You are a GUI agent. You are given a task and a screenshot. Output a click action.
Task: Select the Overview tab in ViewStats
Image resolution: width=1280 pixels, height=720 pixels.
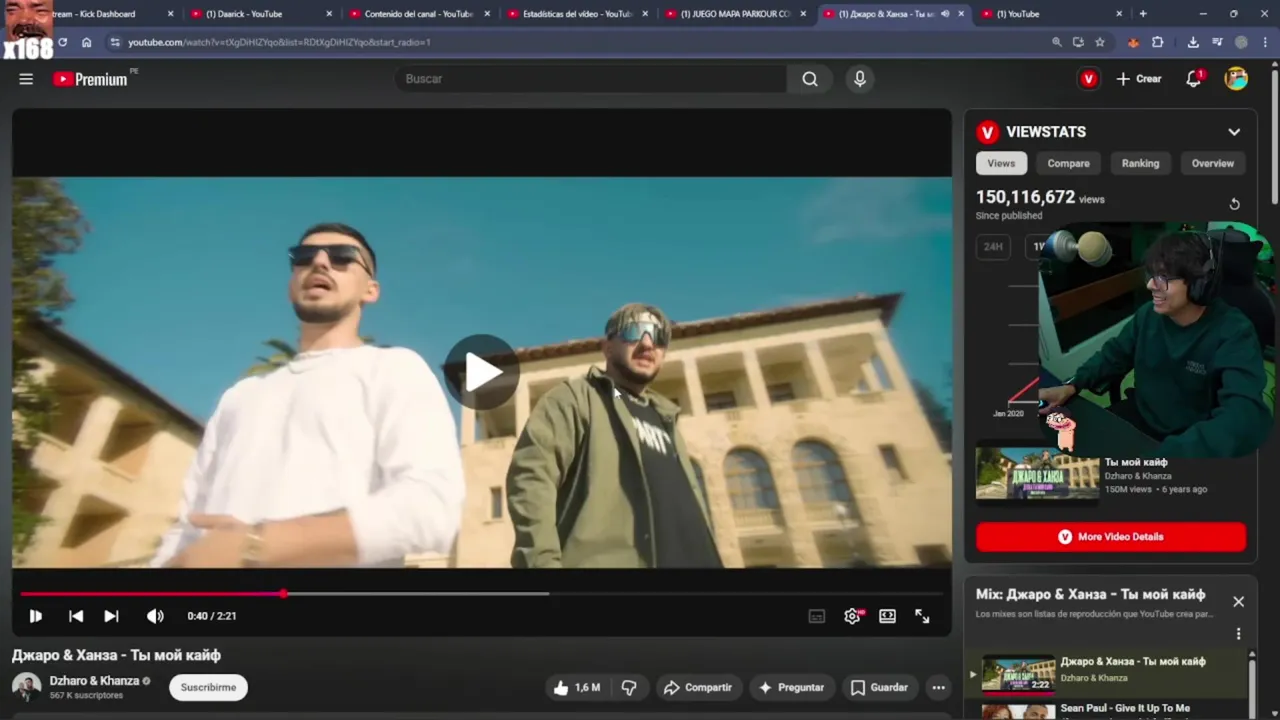(x=1213, y=163)
